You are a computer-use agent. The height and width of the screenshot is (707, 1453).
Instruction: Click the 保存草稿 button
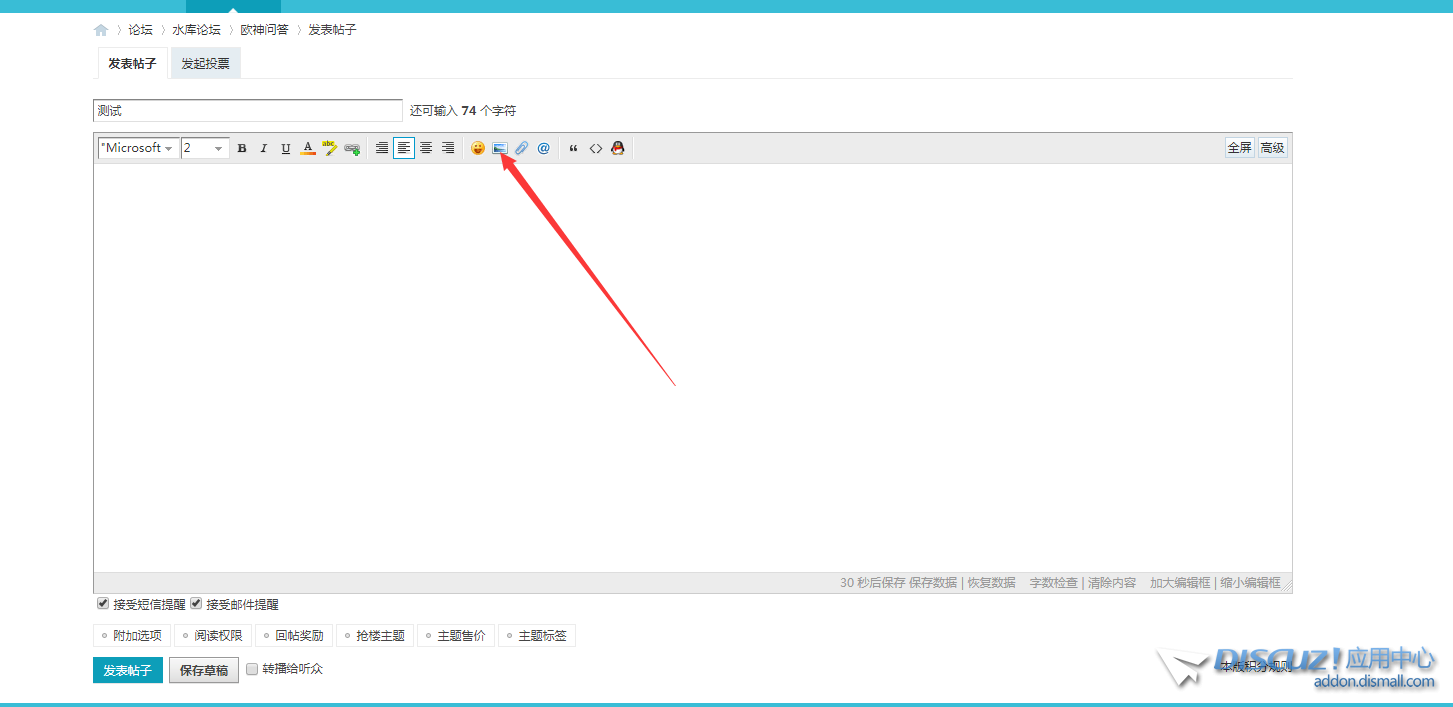pos(204,670)
